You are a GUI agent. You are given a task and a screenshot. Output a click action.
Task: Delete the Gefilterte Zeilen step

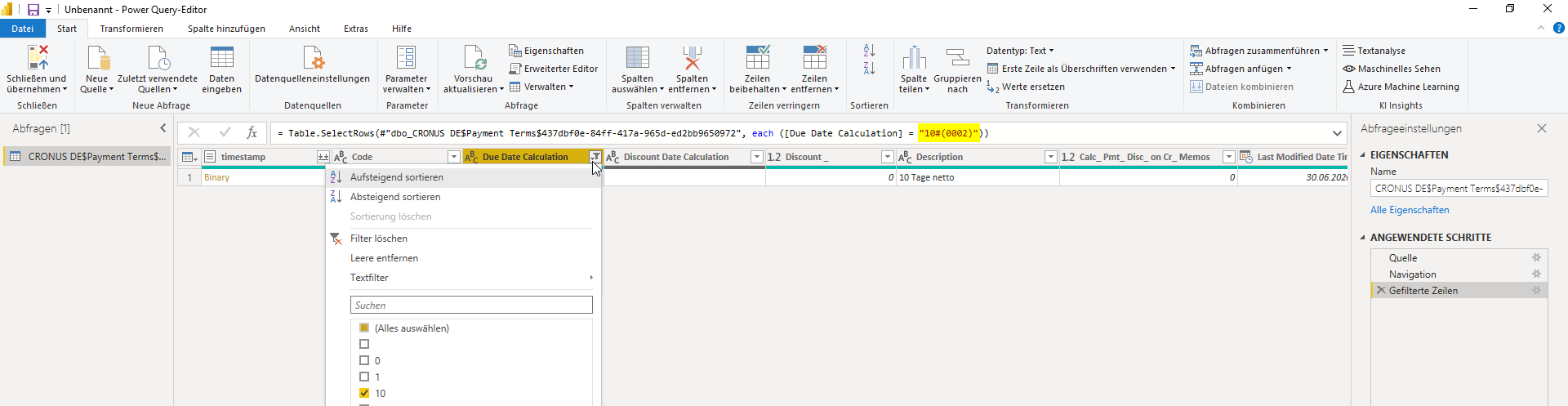tap(1381, 290)
